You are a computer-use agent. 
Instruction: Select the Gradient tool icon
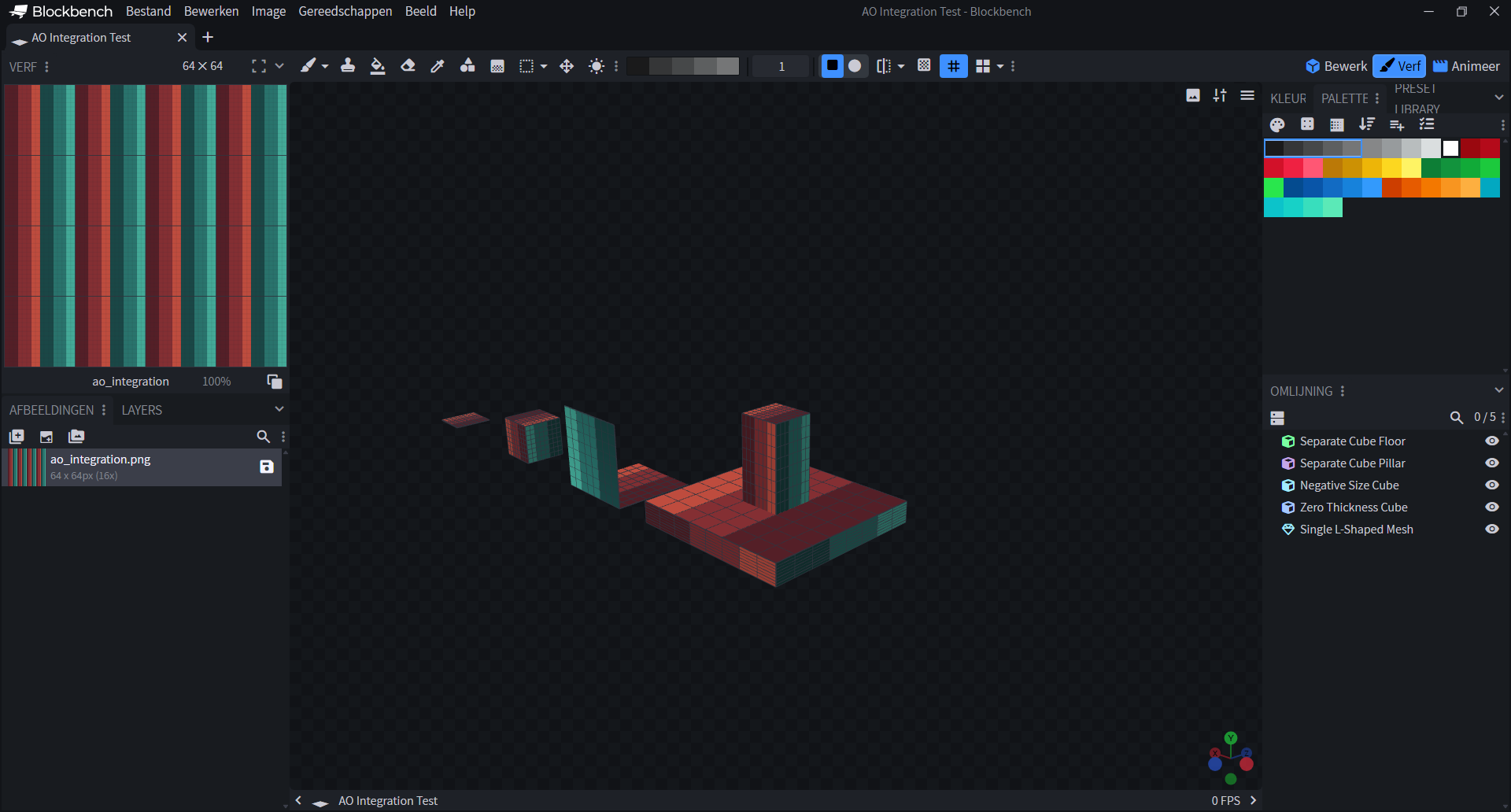click(x=497, y=66)
